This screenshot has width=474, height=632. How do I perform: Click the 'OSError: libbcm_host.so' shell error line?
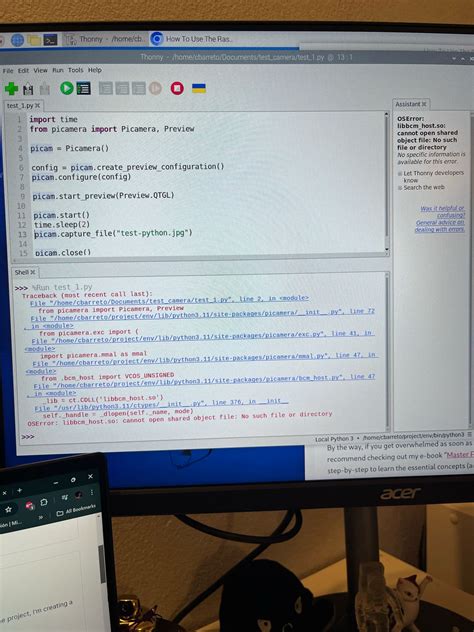coord(180,420)
